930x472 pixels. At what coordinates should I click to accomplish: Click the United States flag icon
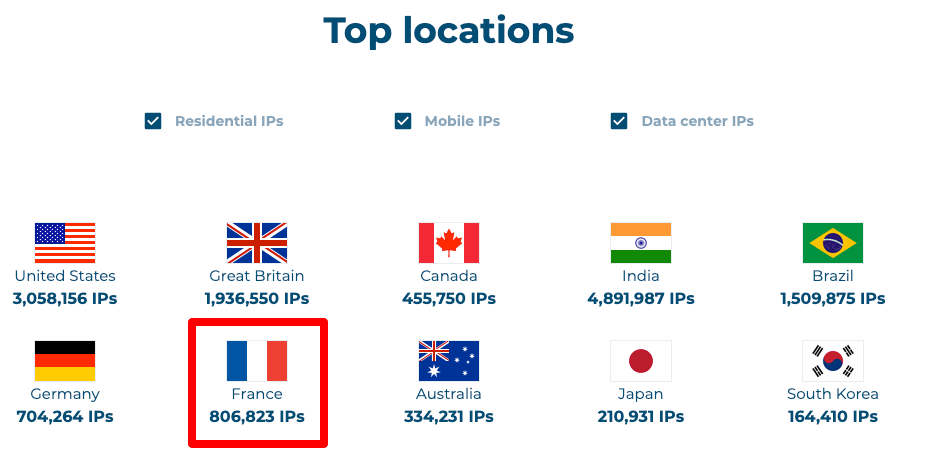pos(65,243)
